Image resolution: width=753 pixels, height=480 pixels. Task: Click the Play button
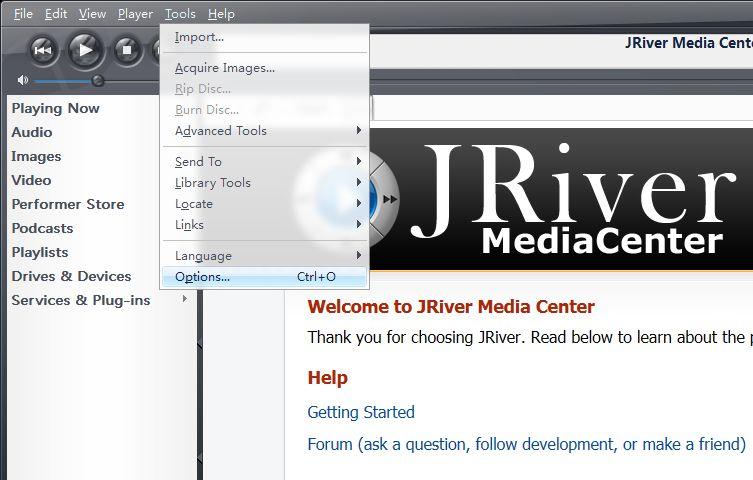[x=85, y=49]
